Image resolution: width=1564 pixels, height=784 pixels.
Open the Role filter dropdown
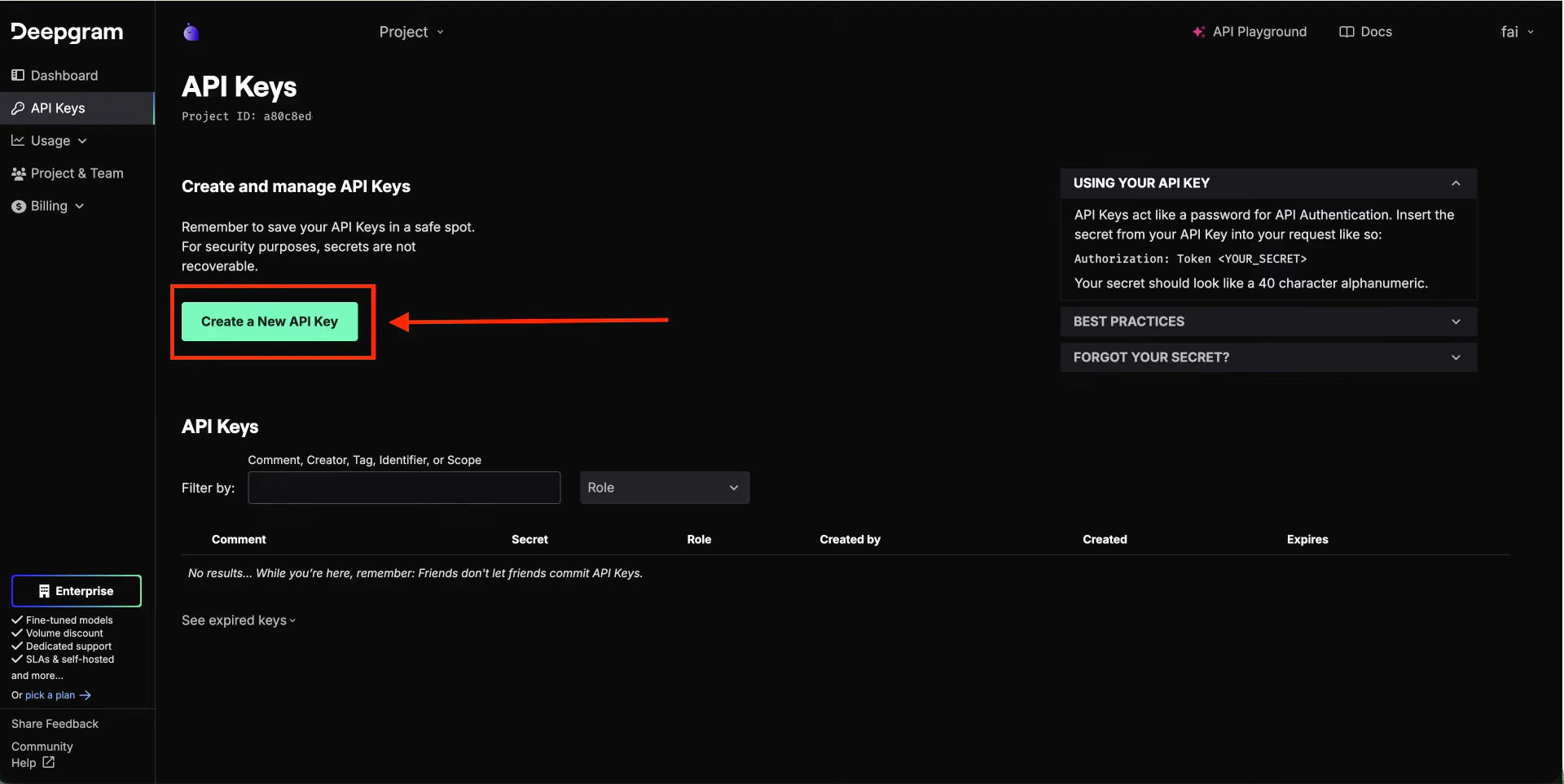point(664,488)
